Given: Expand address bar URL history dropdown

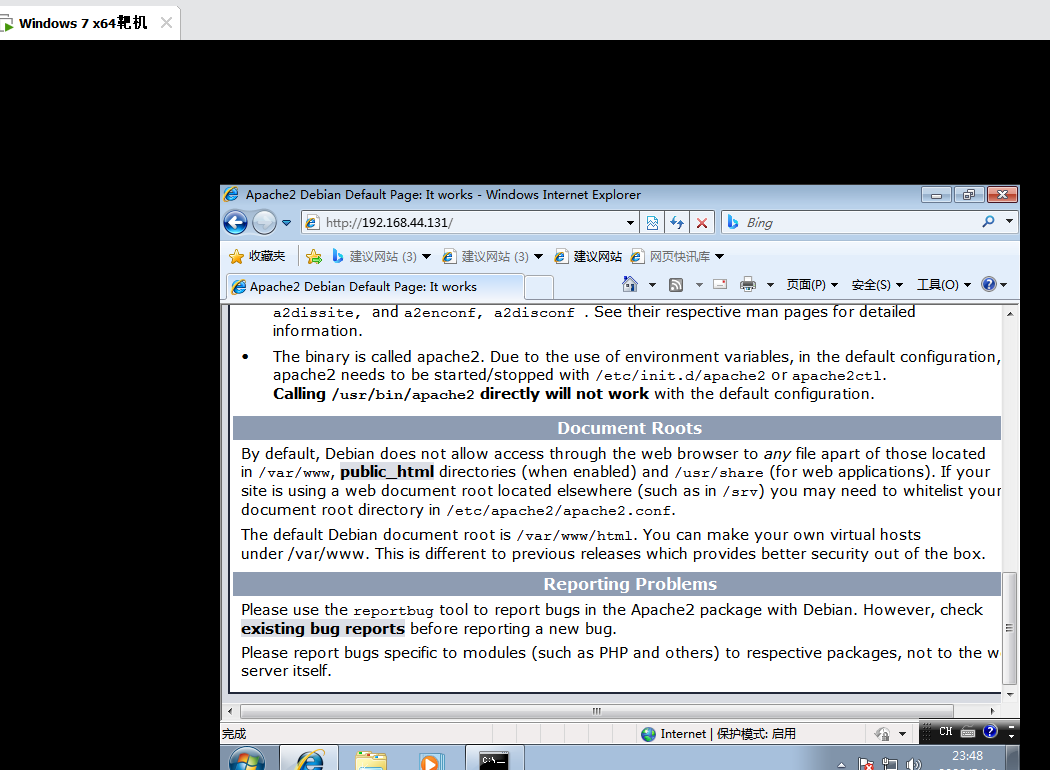Looking at the screenshot, I should [x=630, y=222].
